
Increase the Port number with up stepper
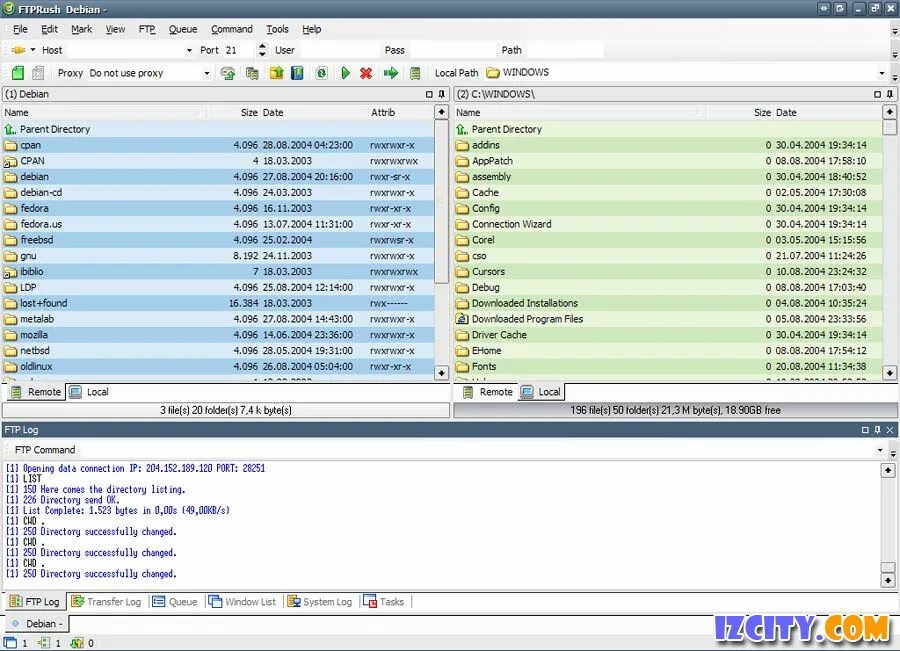(262, 46)
